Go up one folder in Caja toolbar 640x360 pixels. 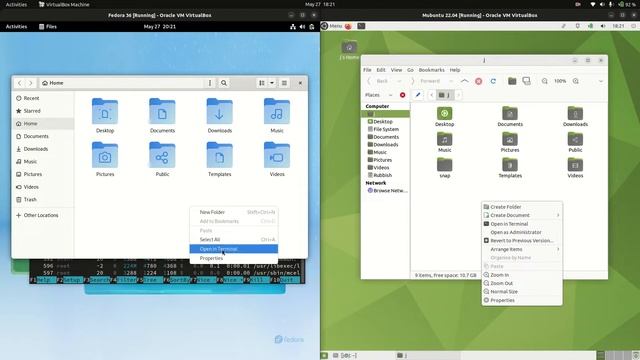click(464, 81)
